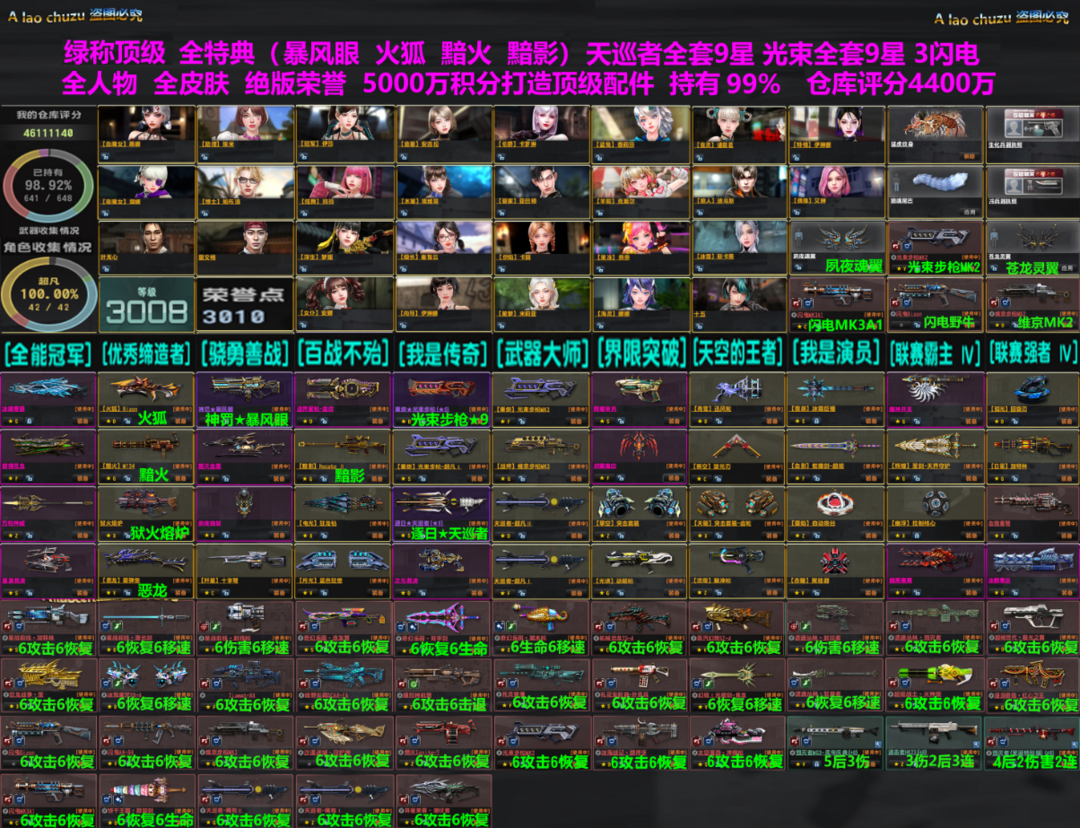
Task: Open the 冷兵器执照 license card
Action: tap(1033, 192)
